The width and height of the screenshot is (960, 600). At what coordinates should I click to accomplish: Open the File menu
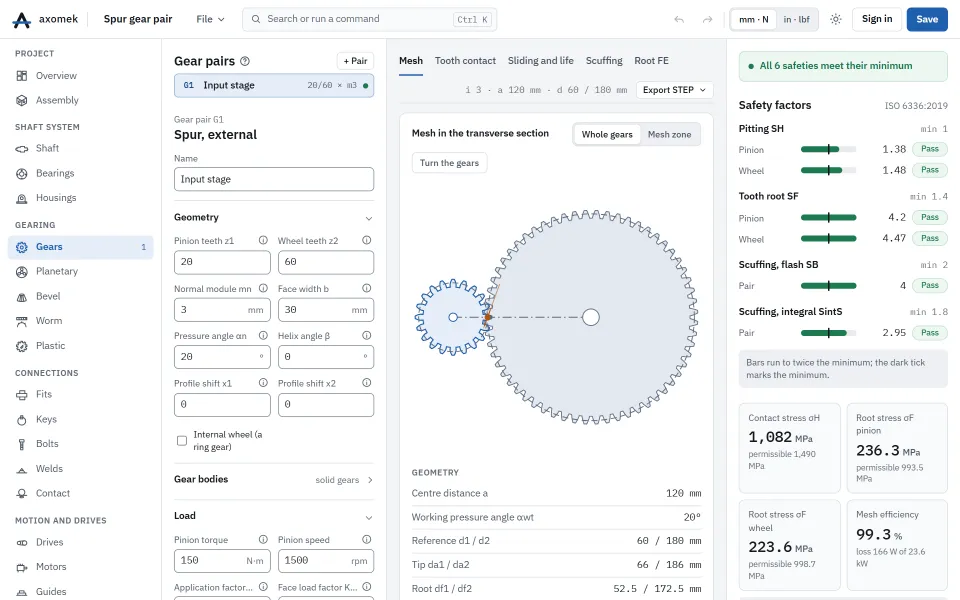[x=210, y=20]
